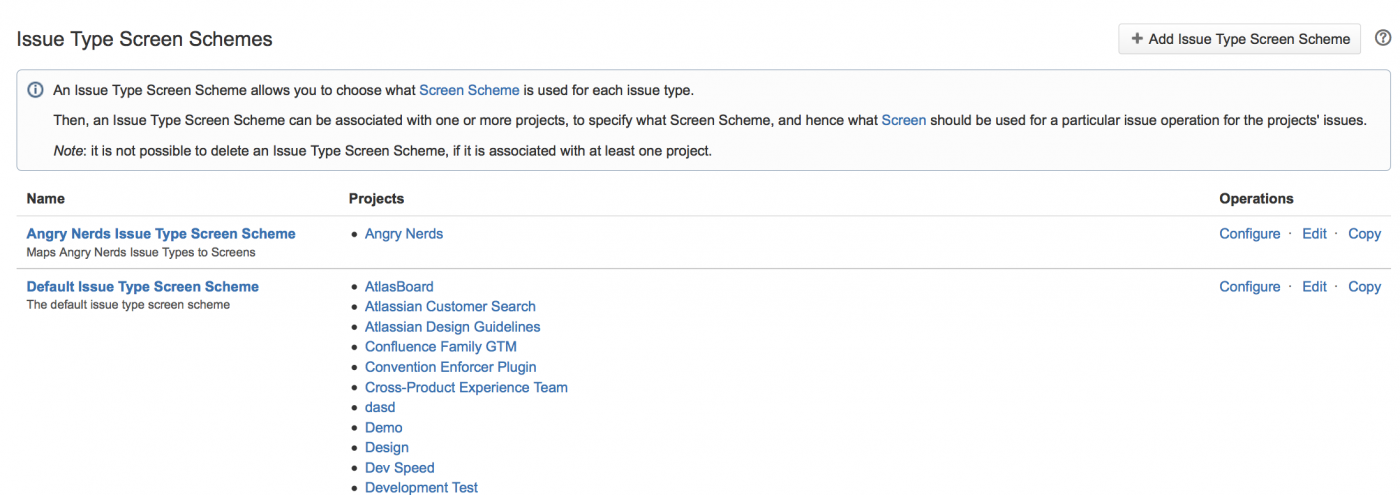Open Convention Enforcer Plugin project
1400x495 pixels.
coord(450,367)
